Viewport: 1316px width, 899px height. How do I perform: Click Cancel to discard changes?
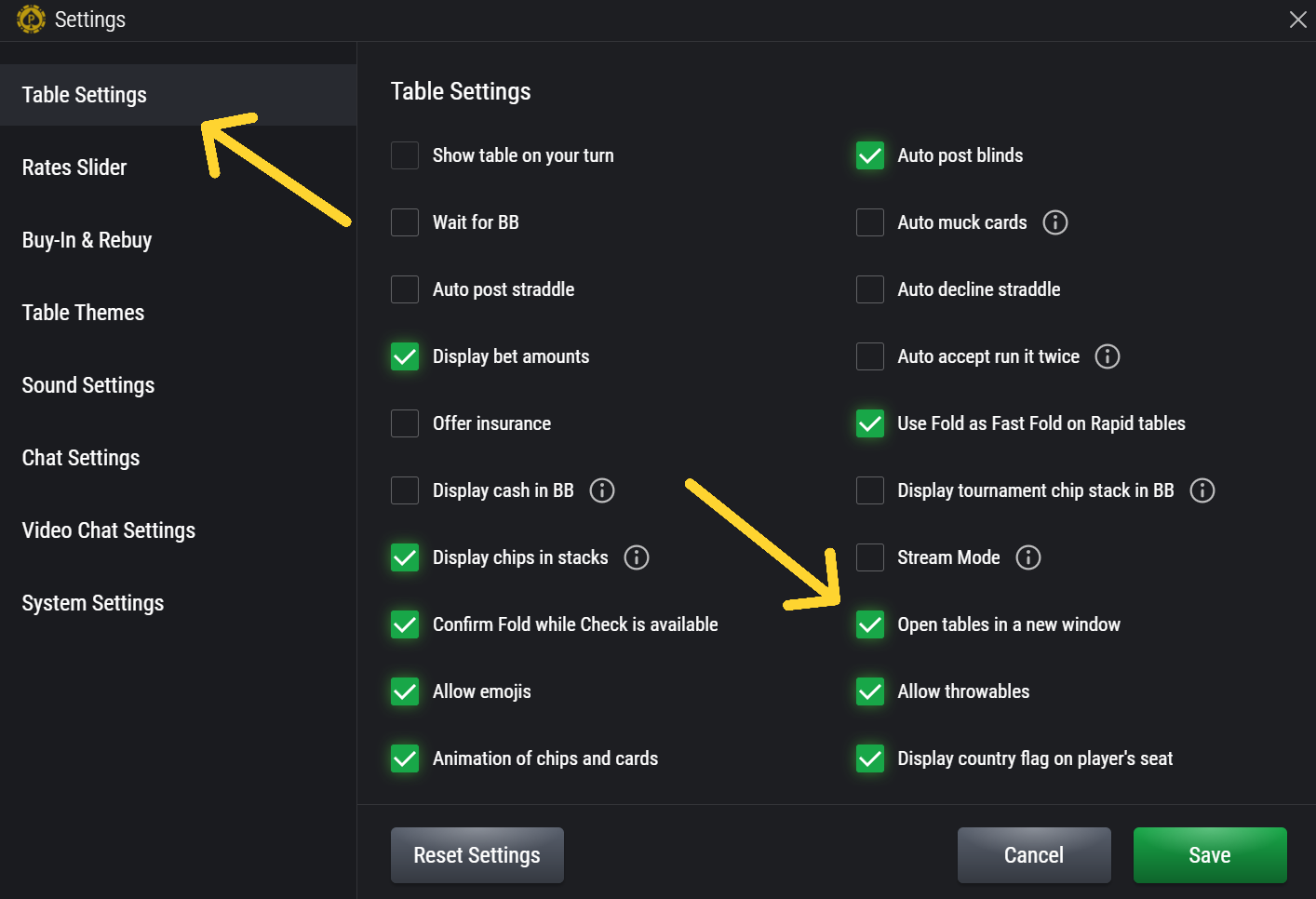[1033, 855]
